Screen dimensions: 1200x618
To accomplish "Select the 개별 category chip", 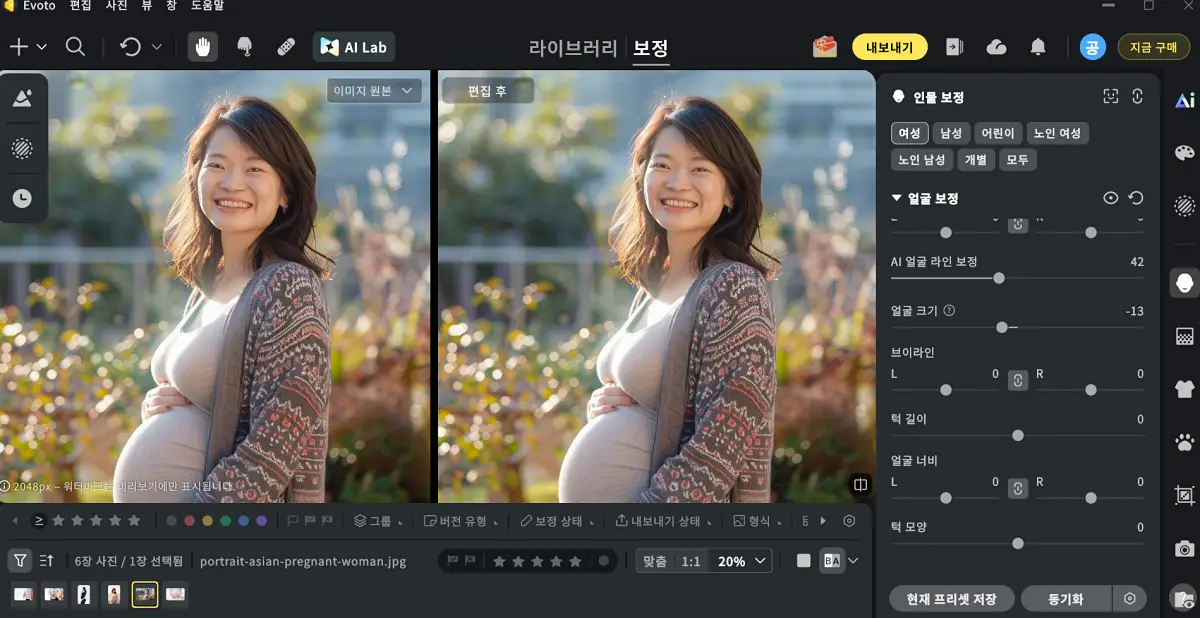I will tap(977, 160).
